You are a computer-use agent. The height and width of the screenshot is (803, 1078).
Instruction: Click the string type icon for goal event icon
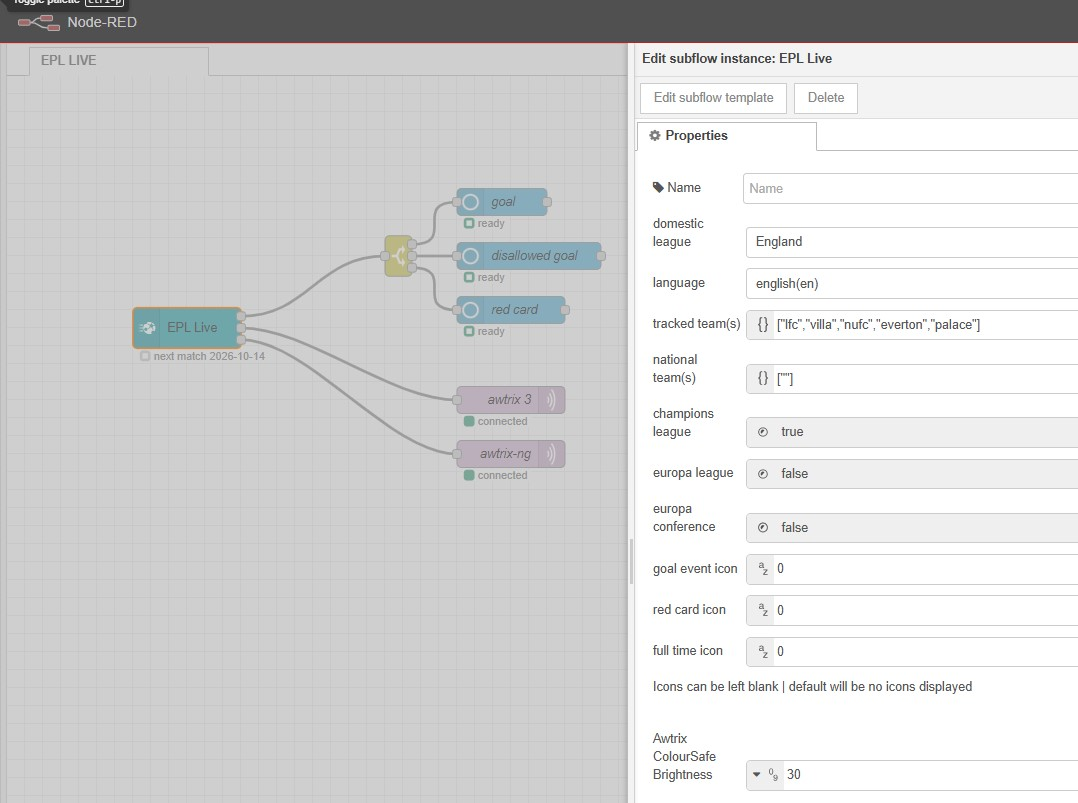(762, 569)
